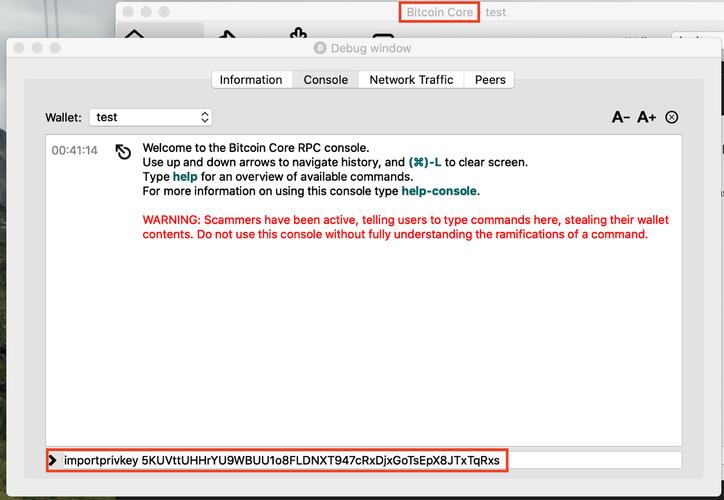Screen dimensions: 724x500
Task: Click the 00:41:14 timestamp in console
Action: point(74,151)
